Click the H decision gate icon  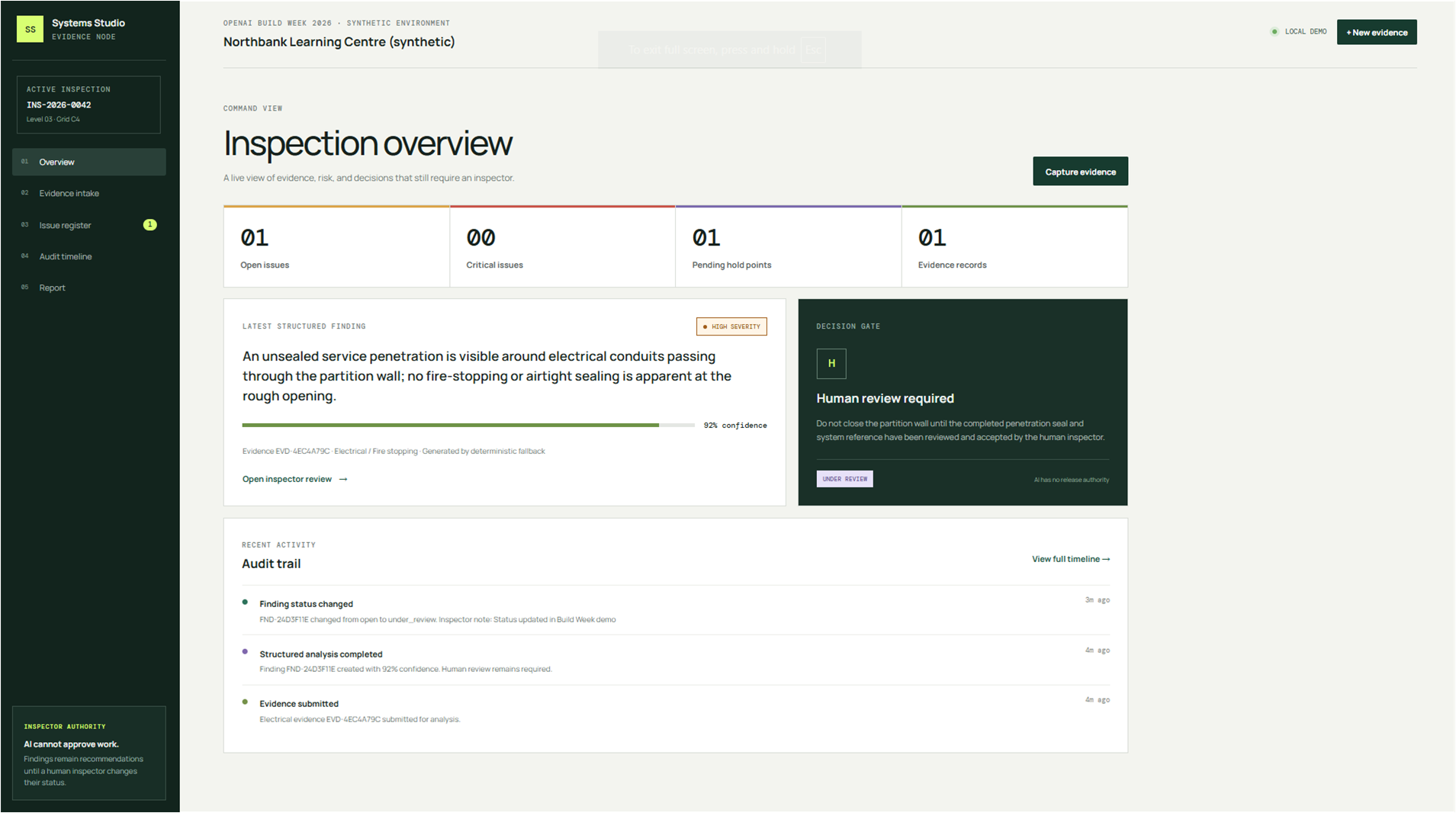tap(831, 364)
